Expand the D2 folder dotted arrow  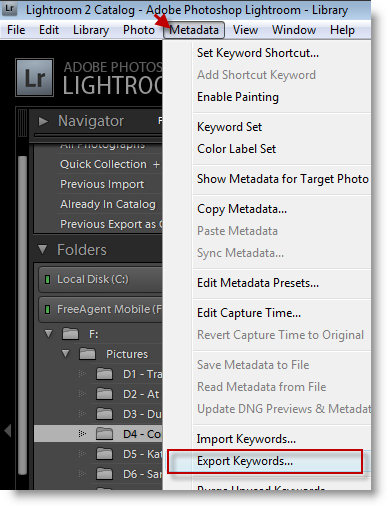(x=82, y=394)
